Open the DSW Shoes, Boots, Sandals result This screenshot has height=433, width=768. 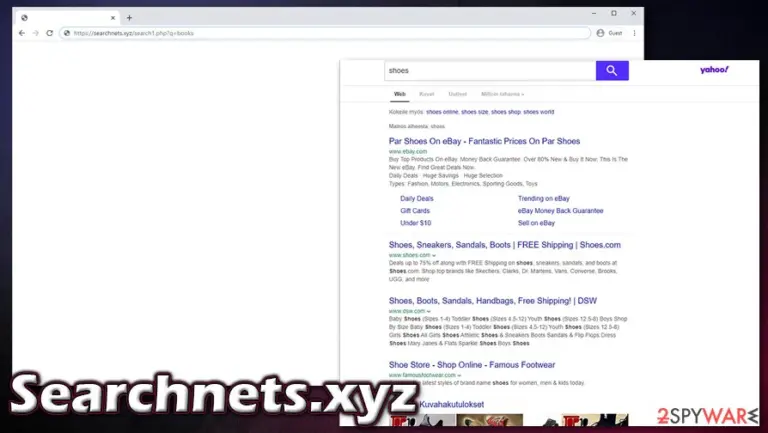[x=493, y=301]
